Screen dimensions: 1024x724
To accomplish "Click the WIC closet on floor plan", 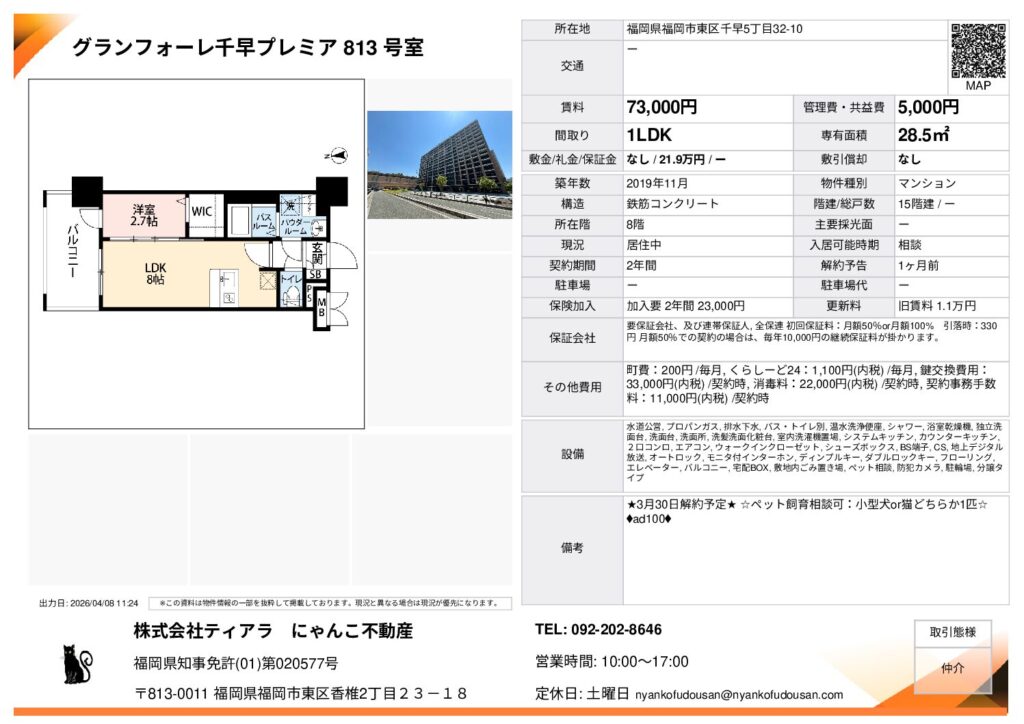I will click(202, 211).
